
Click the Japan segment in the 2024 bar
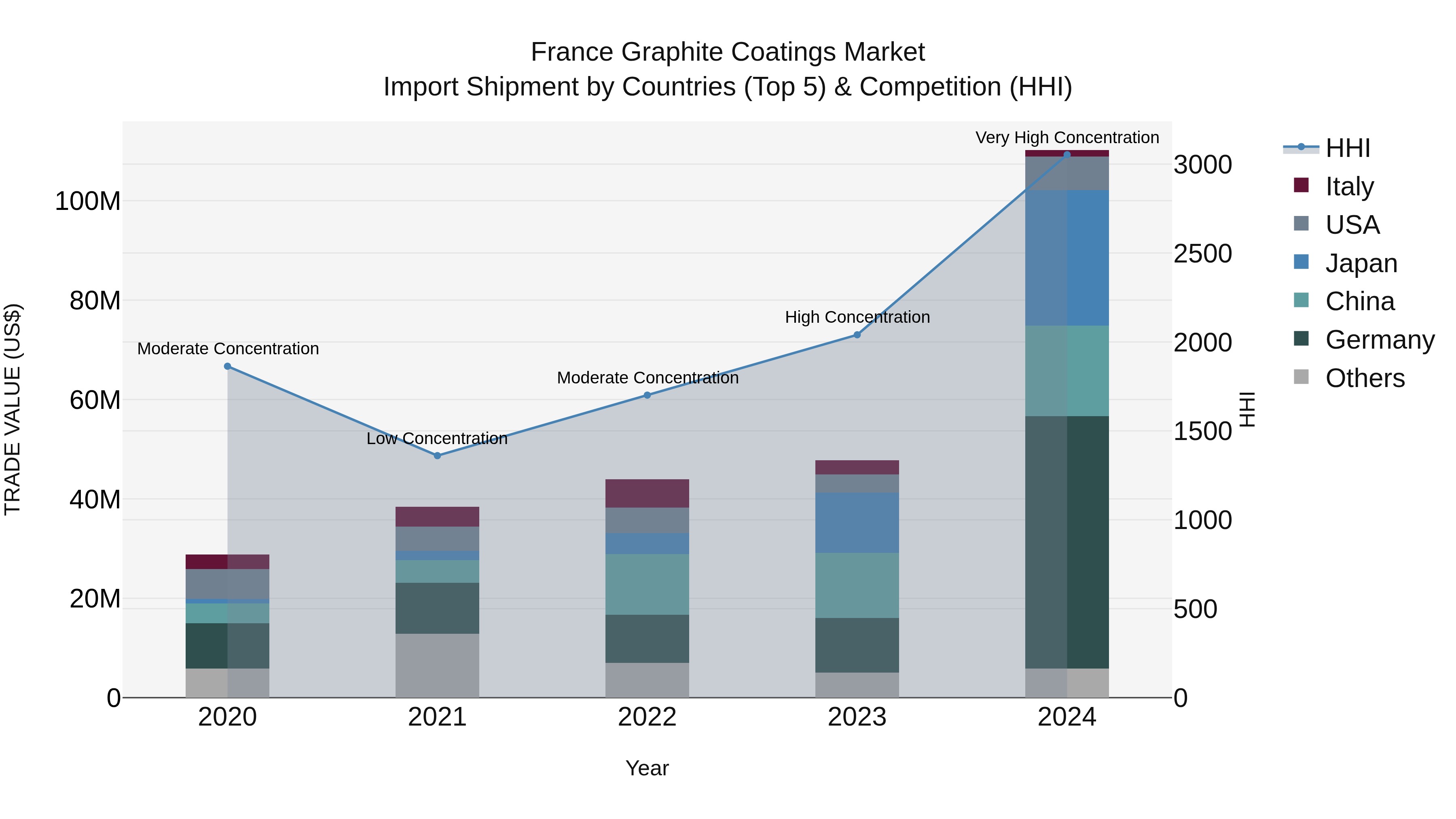click(x=1067, y=258)
